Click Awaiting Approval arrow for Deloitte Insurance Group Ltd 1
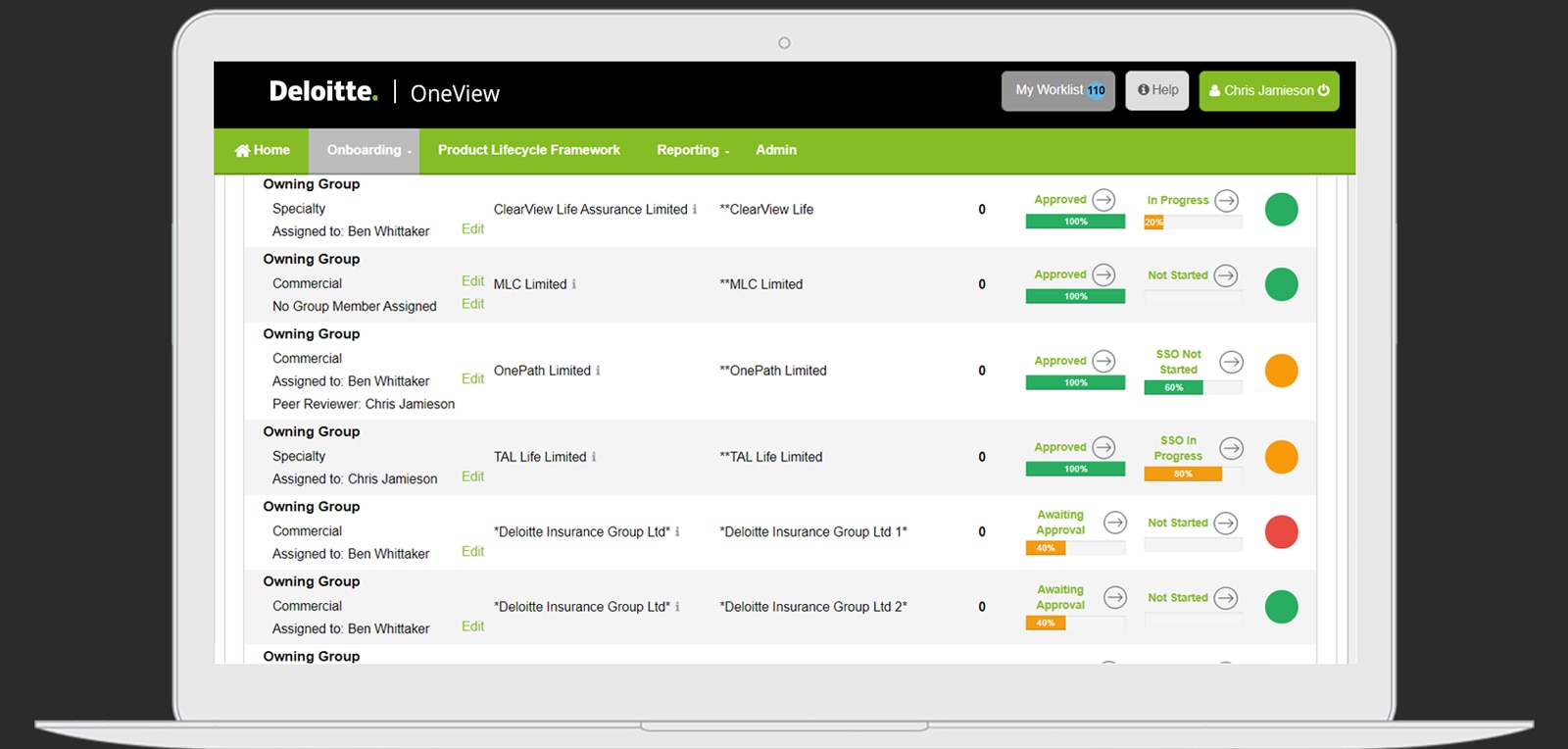 [x=1115, y=523]
